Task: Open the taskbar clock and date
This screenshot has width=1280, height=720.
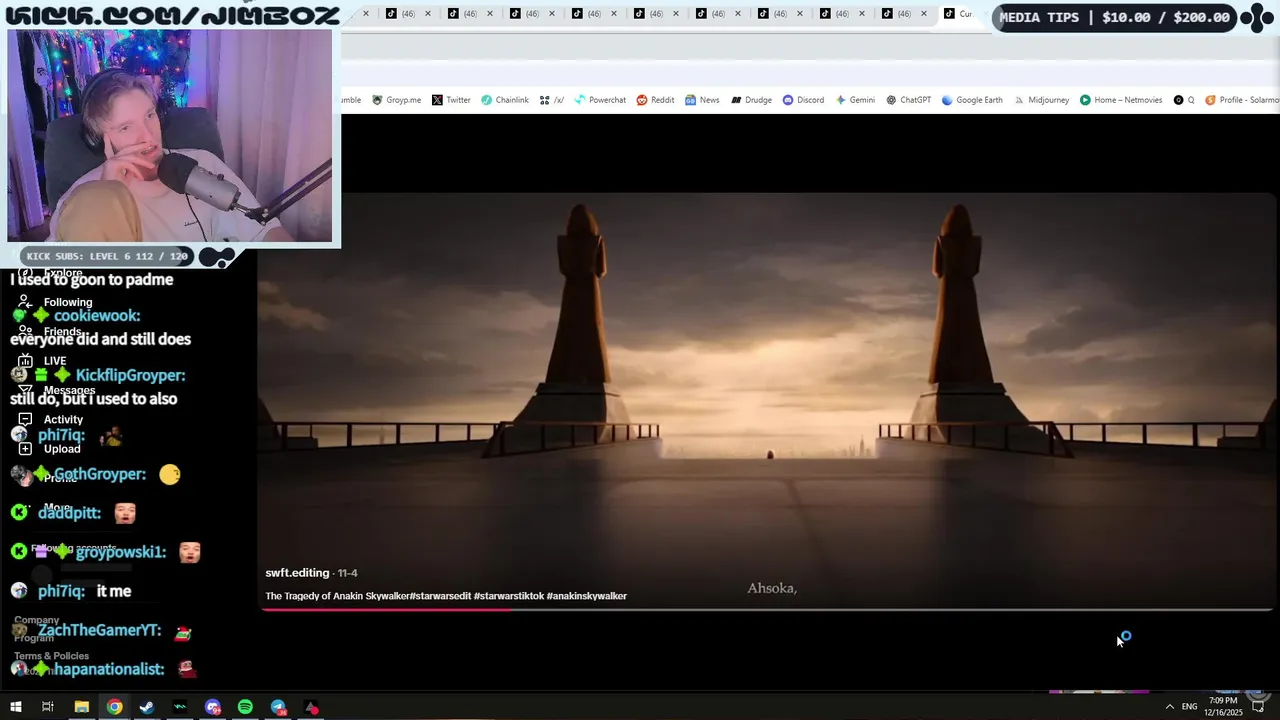Action: (x=1223, y=706)
